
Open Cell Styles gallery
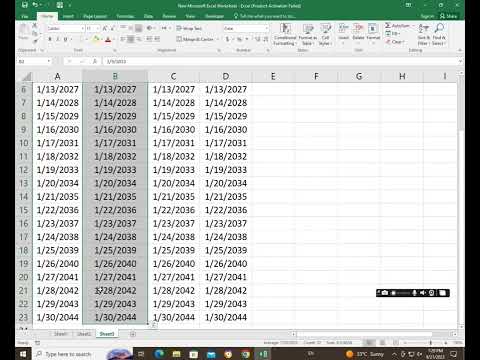pos(325,34)
